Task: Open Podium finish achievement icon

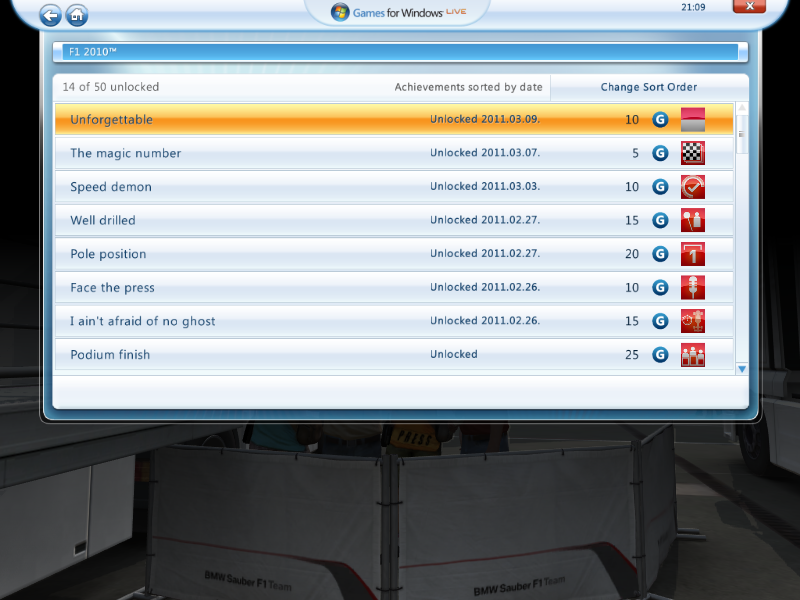Action: click(x=693, y=355)
